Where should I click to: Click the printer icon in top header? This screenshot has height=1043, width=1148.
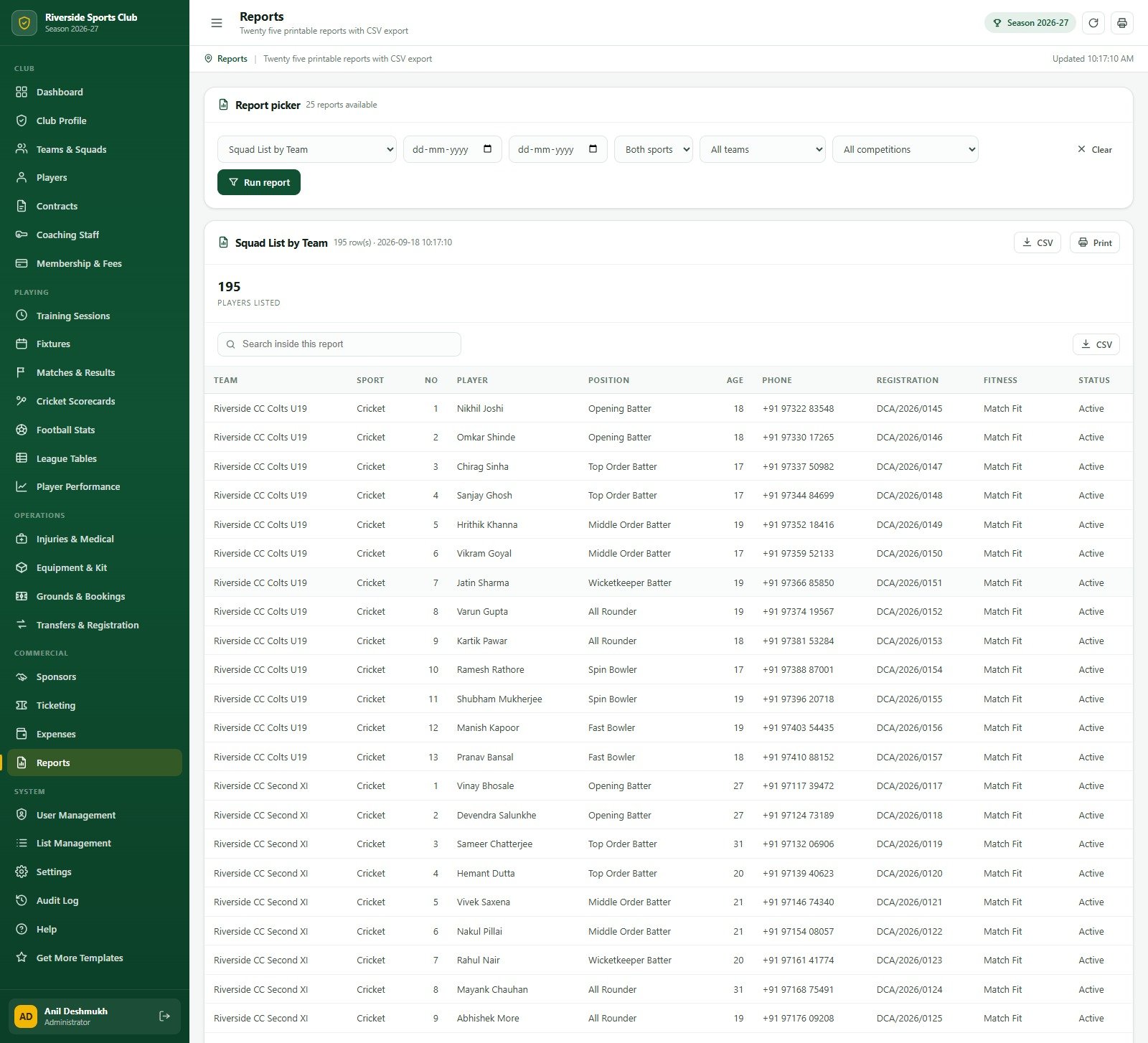coord(1121,23)
